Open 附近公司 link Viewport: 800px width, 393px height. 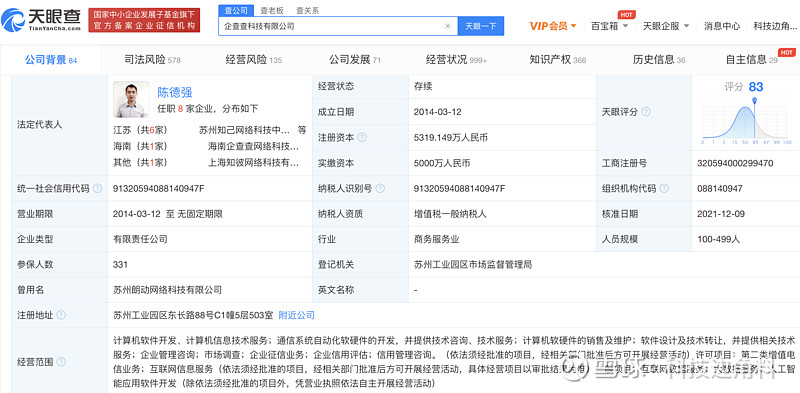[x=296, y=315]
